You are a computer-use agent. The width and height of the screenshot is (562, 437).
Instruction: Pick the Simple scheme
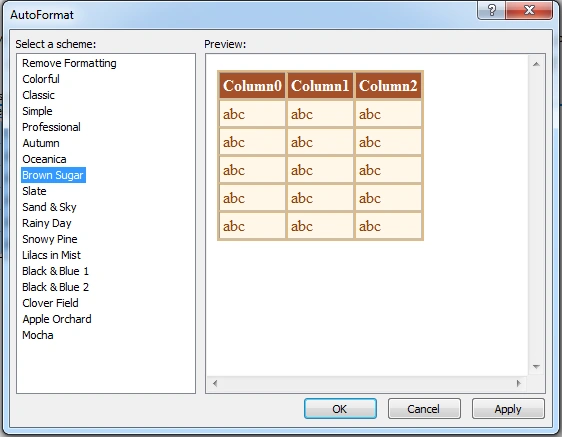coord(37,111)
